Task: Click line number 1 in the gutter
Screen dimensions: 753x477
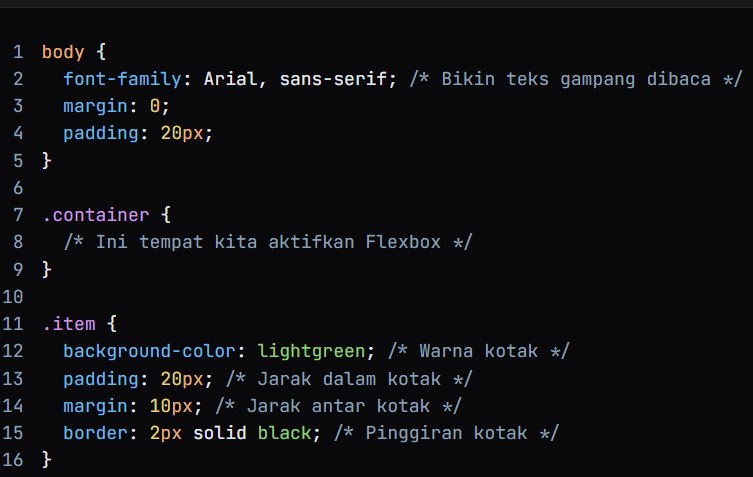Action: point(18,52)
